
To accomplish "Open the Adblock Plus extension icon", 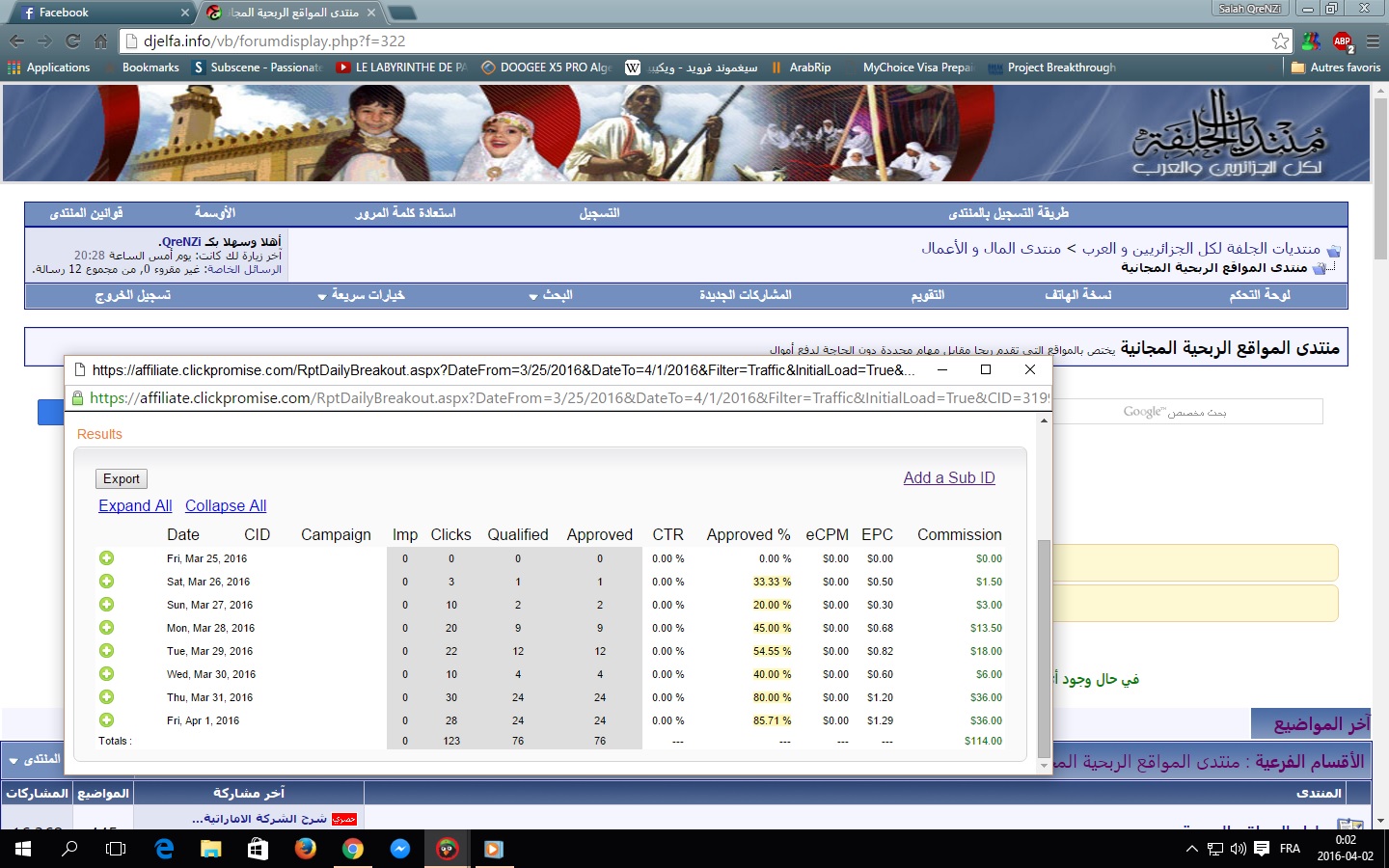I will tap(1342, 41).
